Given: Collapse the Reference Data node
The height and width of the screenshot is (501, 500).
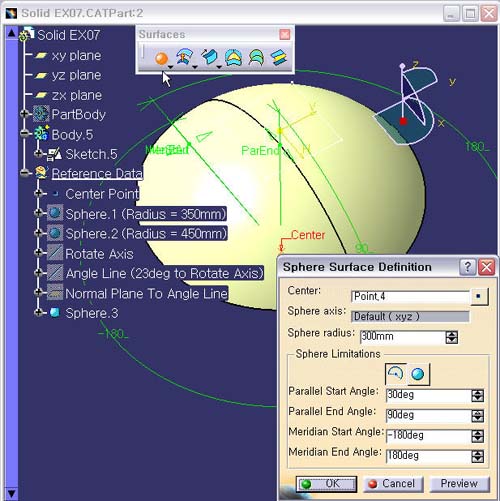Looking at the screenshot, I should 24,173.
